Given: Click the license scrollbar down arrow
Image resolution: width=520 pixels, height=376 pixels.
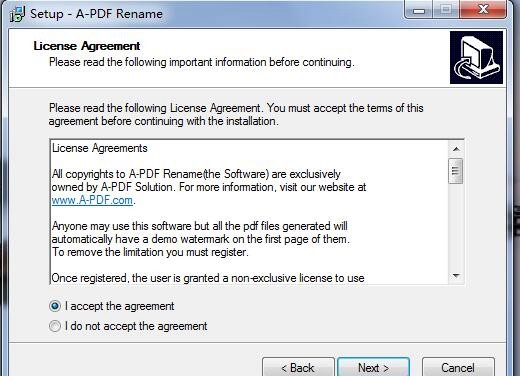Looking at the screenshot, I should pos(456,276).
